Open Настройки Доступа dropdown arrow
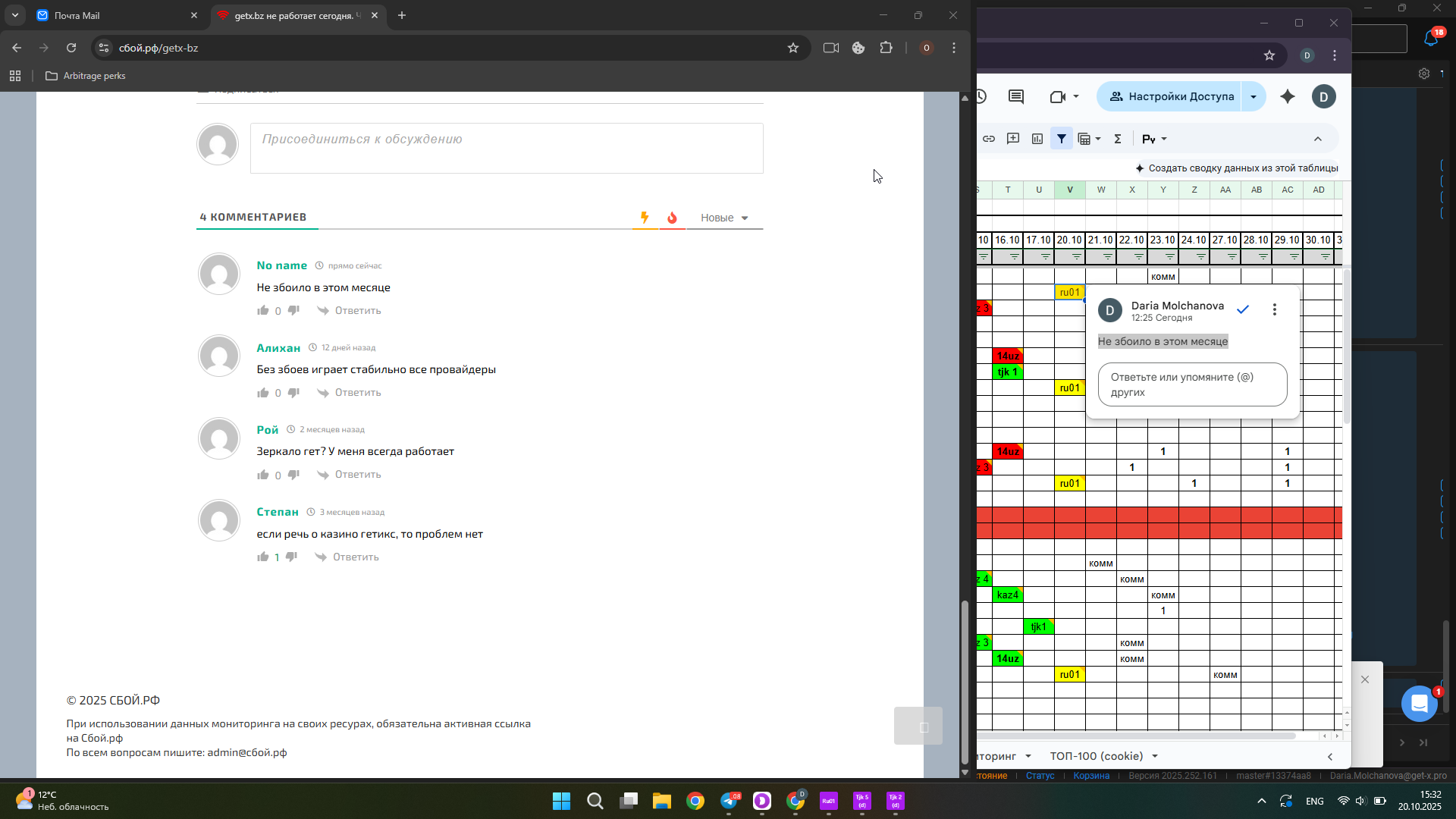This screenshot has height=819, width=1456. [x=1254, y=96]
